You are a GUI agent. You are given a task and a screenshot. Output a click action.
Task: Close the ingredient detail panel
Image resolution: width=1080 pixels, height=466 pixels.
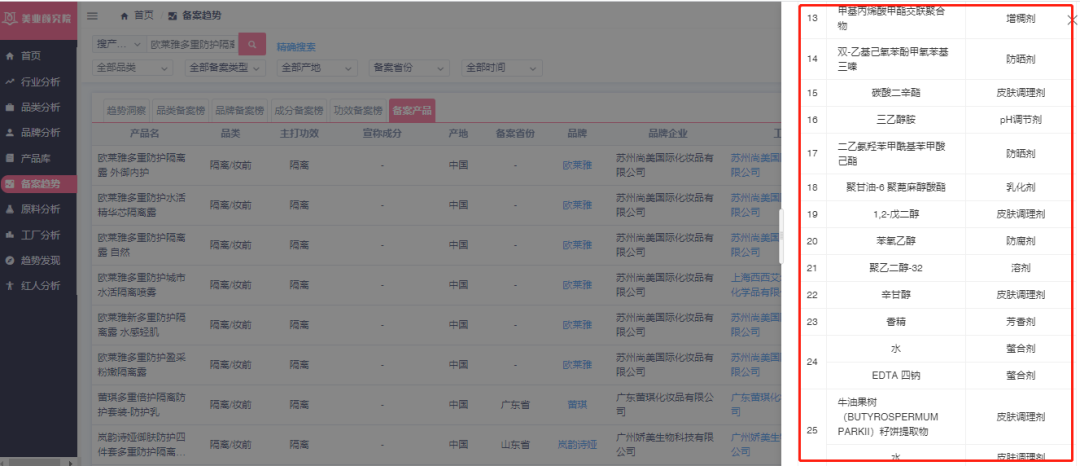1072,19
